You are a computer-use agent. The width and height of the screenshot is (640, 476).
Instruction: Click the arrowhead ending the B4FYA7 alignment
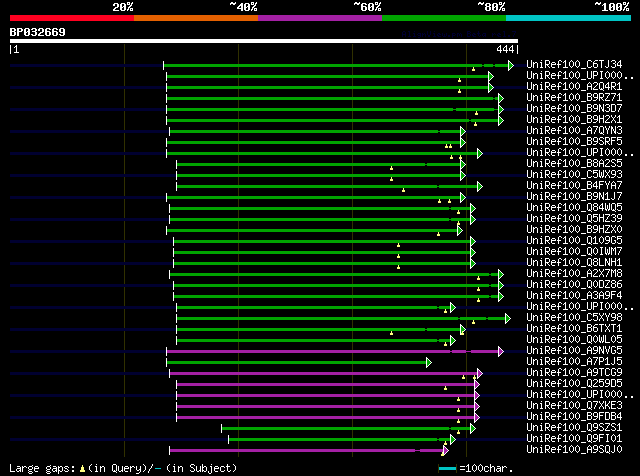(x=480, y=187)
